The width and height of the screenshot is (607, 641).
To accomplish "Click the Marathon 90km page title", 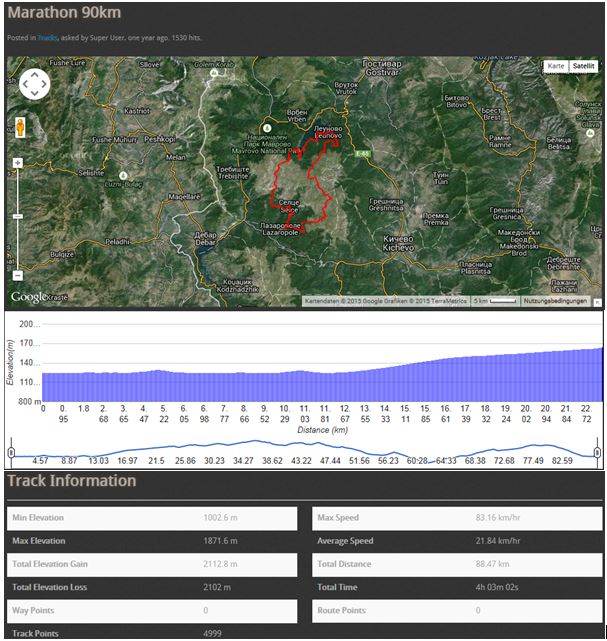I will tap(65, 13).
